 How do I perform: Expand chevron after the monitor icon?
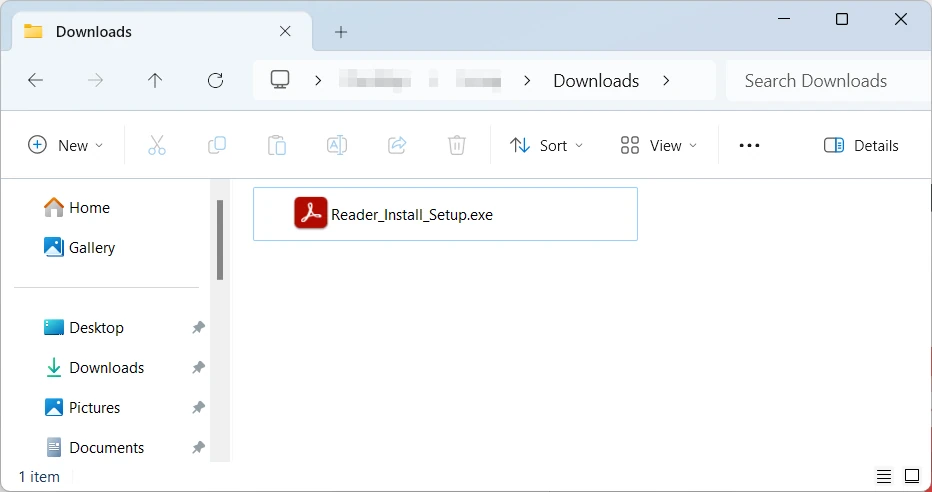pos(318,80)
